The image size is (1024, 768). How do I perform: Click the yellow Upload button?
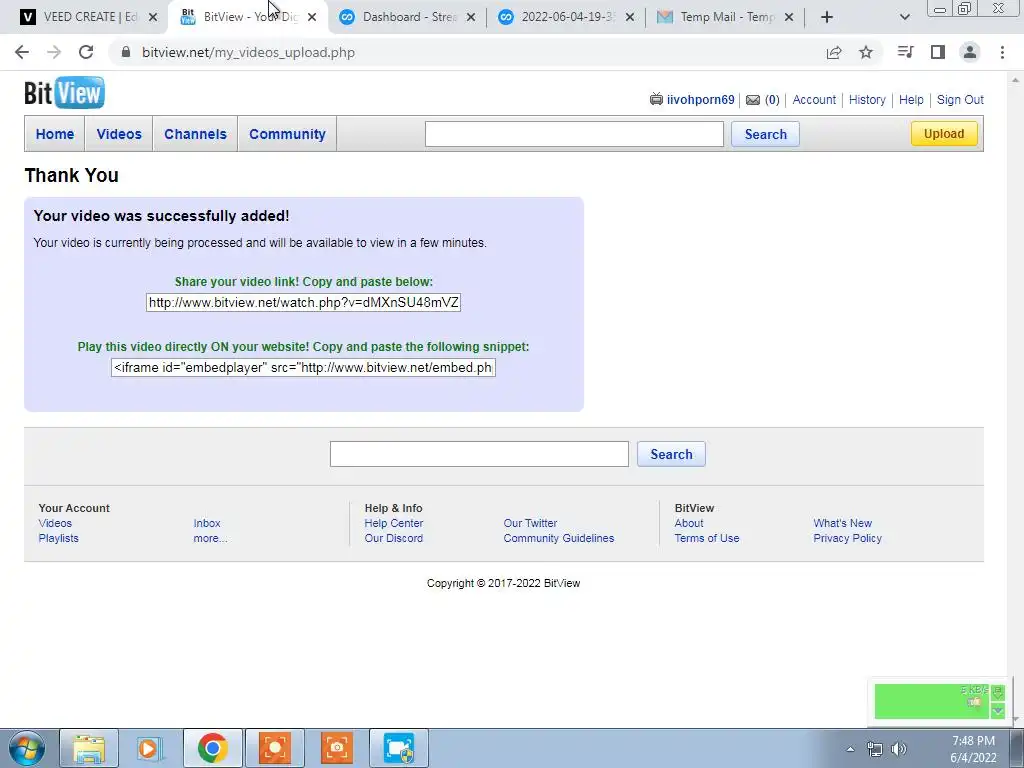(x=944, y=134)
